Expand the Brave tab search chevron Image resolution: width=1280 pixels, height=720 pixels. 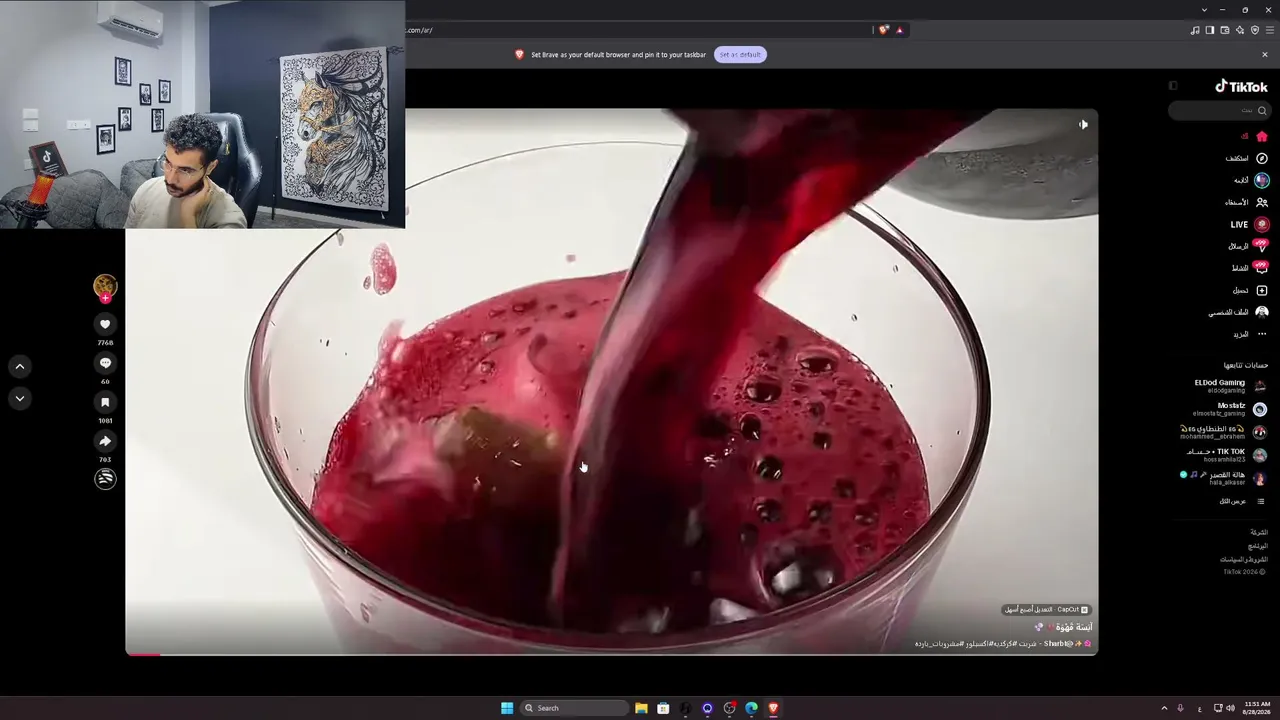pyautogui.click(x=1204, y=10)
